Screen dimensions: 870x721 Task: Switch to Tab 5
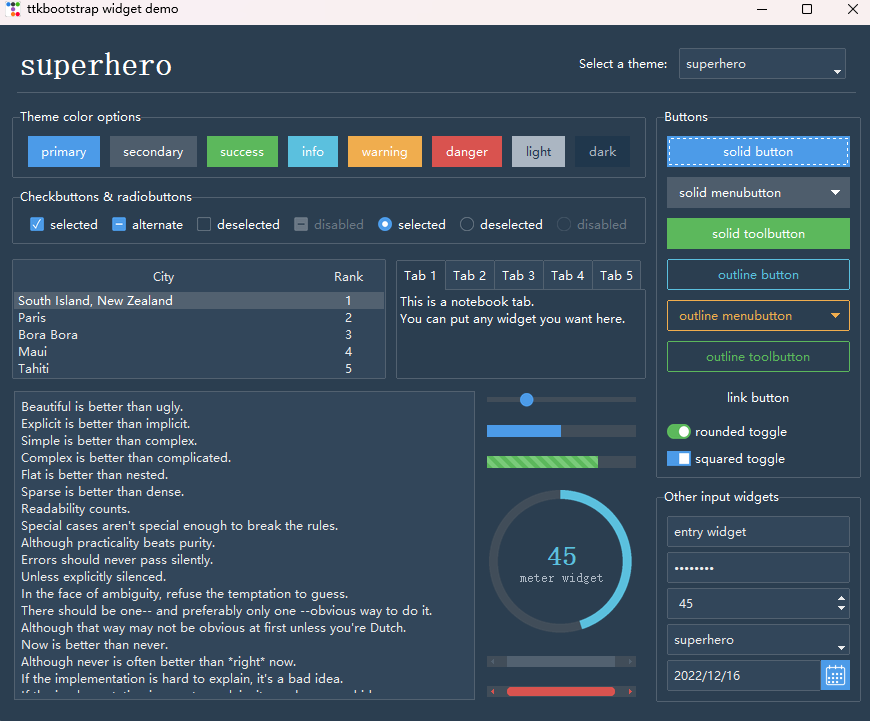615,275
